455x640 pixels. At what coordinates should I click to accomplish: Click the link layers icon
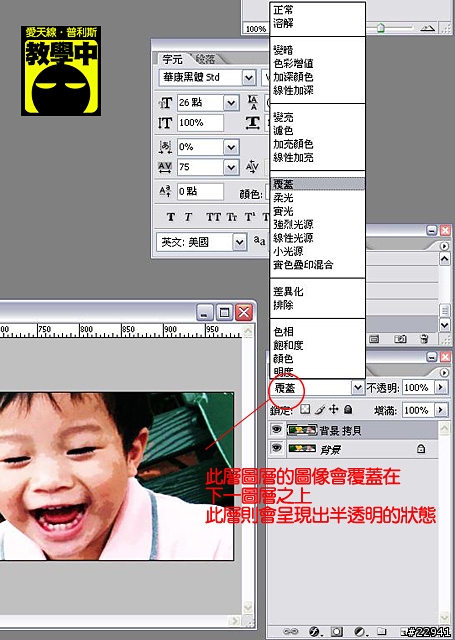(x=290, y=631)
